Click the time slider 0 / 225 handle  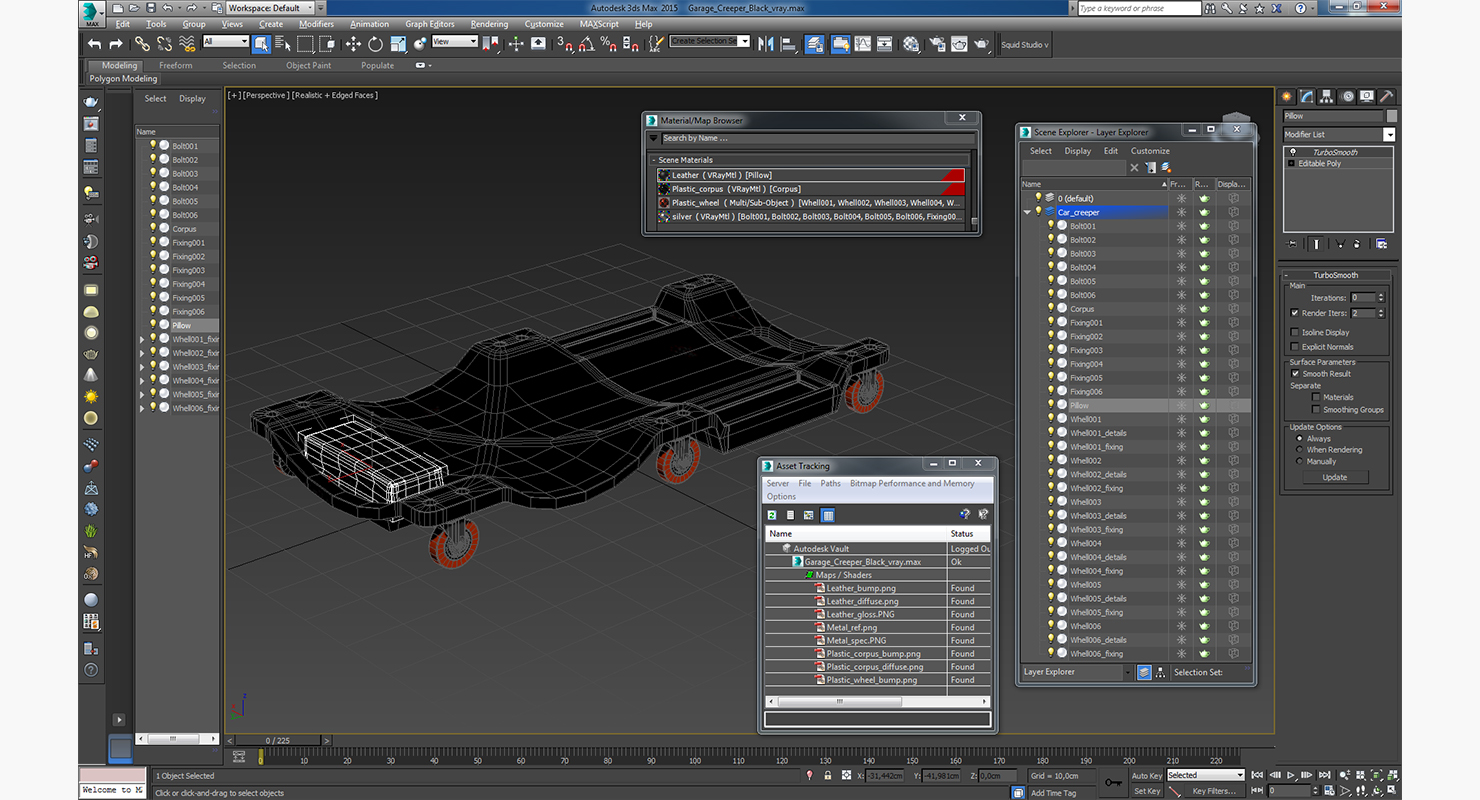point(278,740)
